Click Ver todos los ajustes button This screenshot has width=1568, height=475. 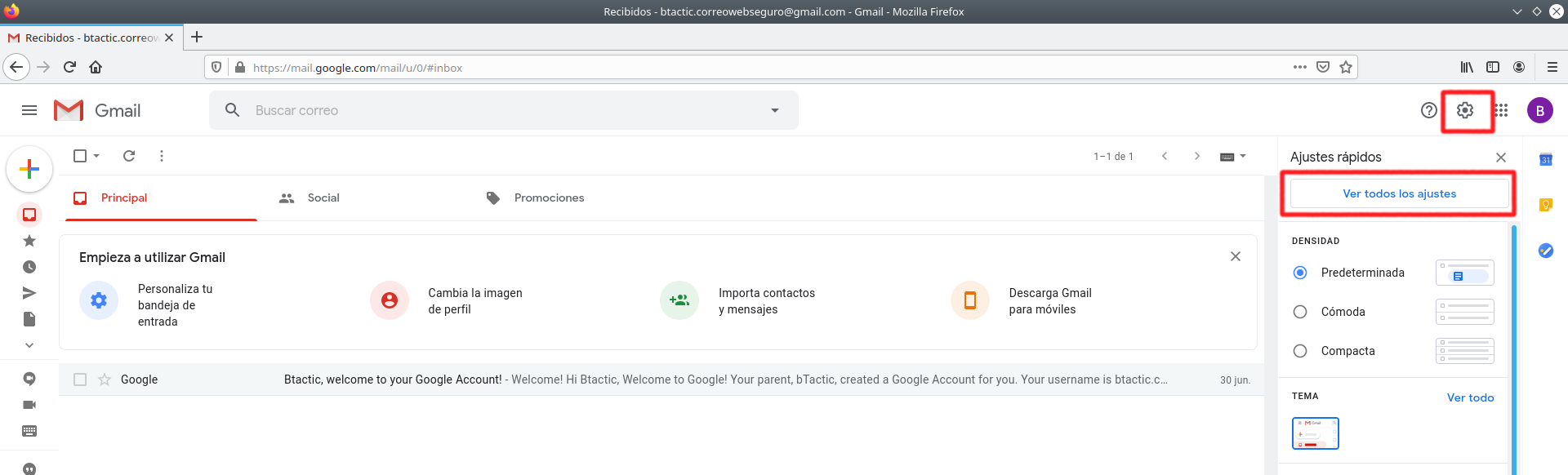[x=1399, y=194]
